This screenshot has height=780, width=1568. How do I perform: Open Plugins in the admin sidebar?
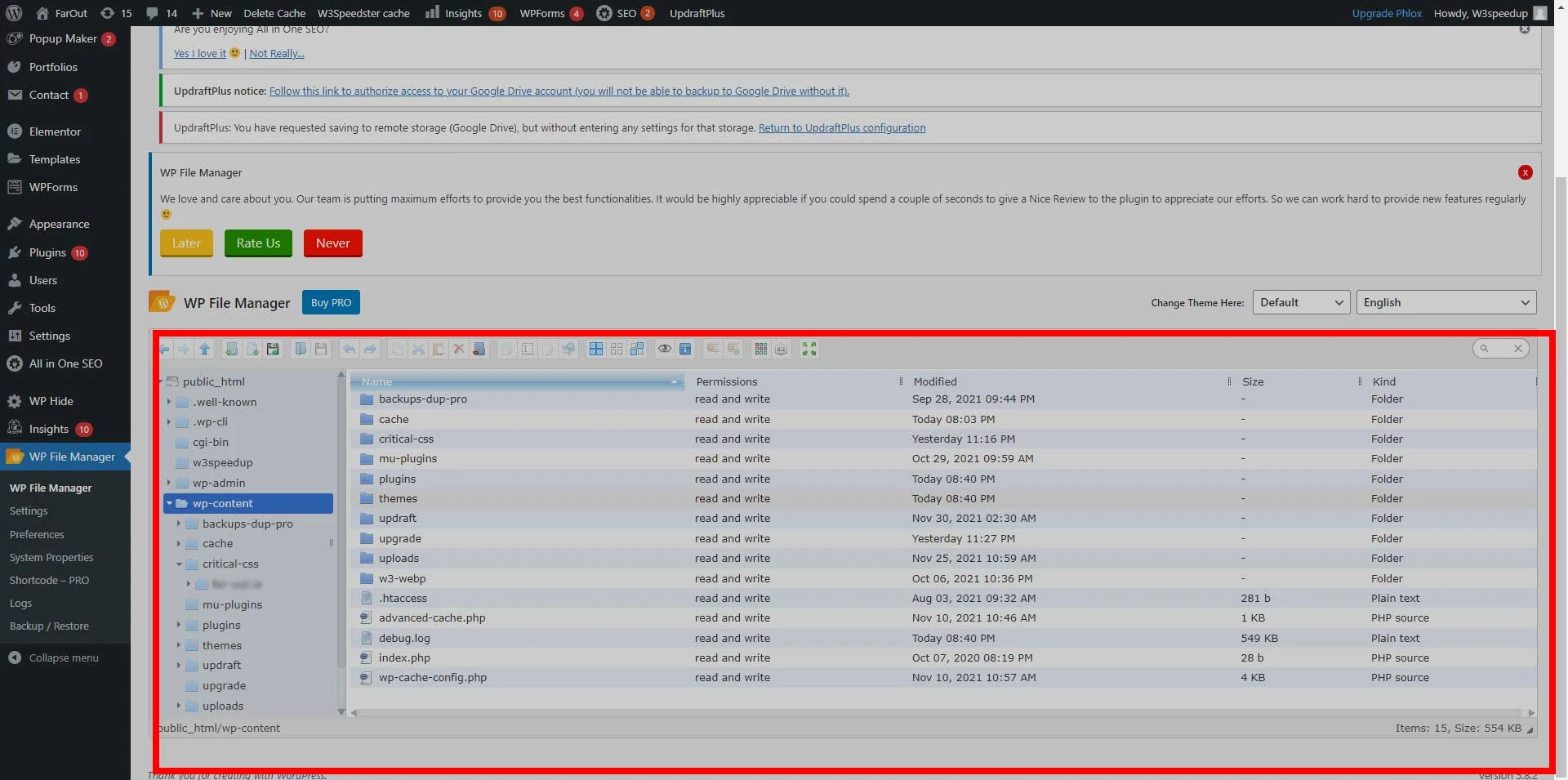coord(47,252)
